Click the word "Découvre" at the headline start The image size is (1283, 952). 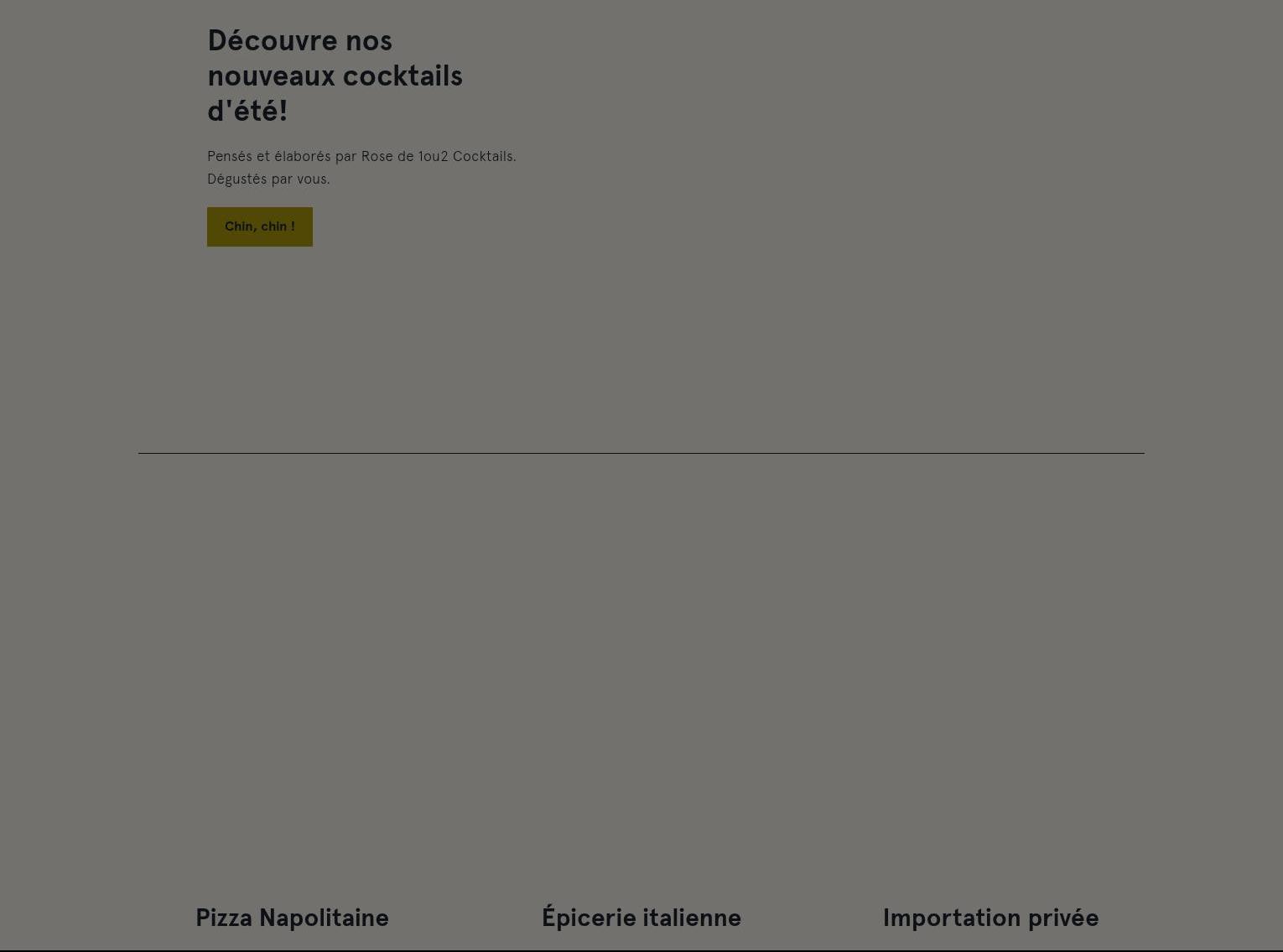tap(273, 40)
